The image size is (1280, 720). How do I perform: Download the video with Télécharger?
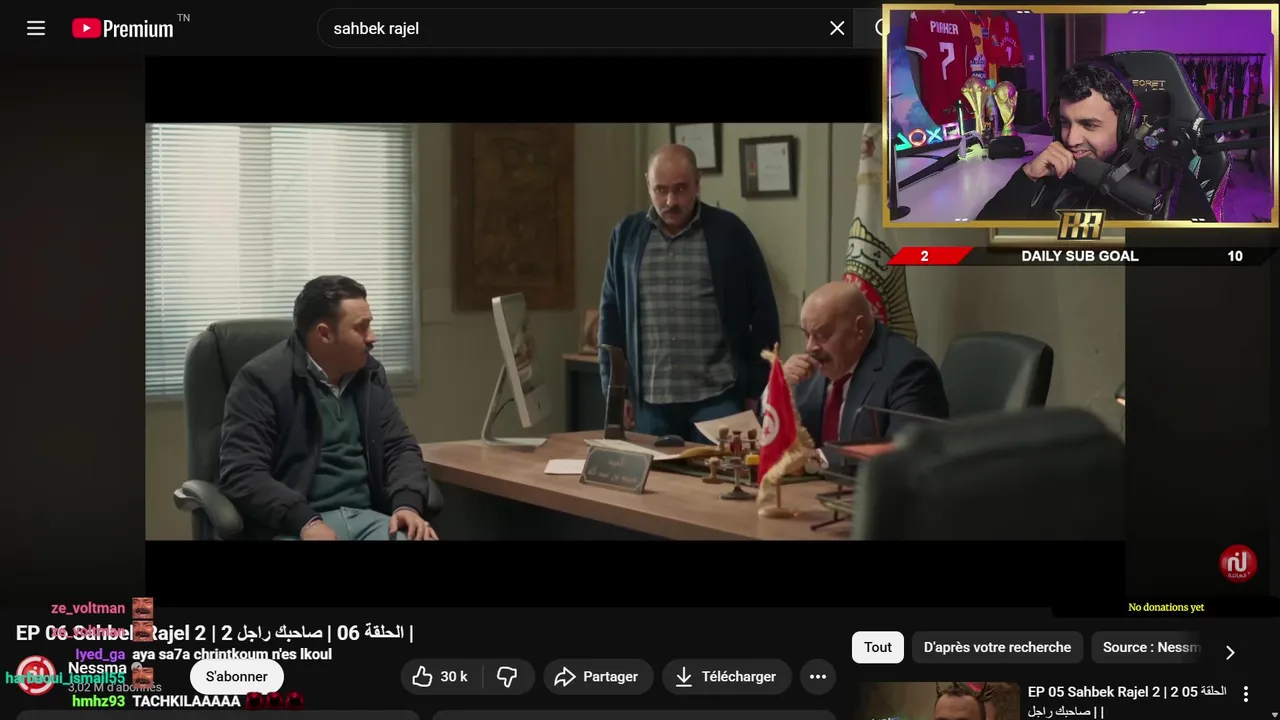726,677
